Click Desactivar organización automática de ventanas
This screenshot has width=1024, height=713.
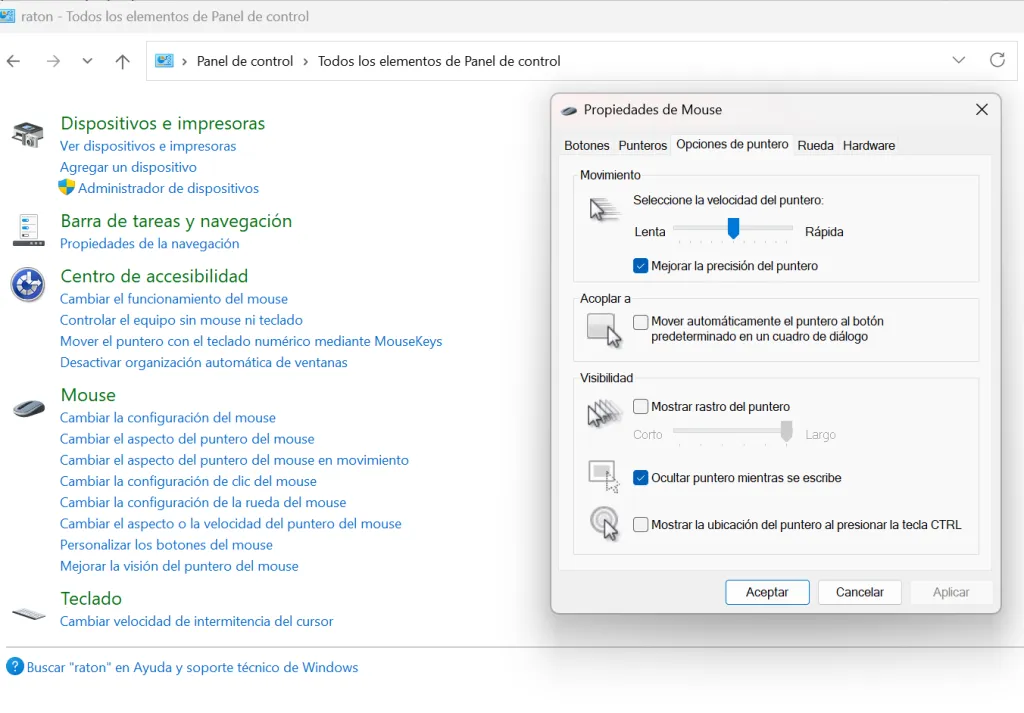(x=204, y=362)
